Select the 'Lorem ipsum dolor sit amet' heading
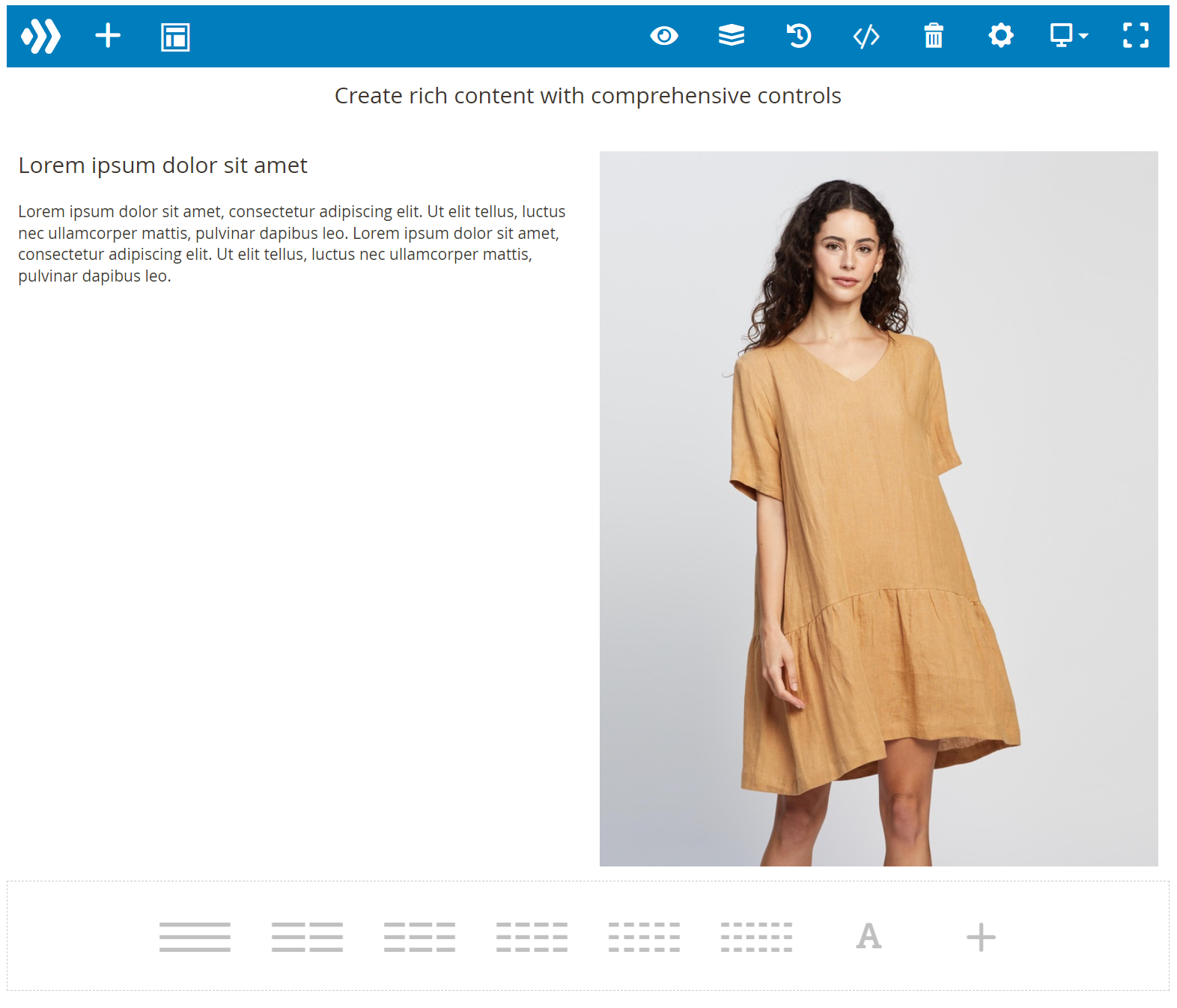 click(x=162, y=166)
